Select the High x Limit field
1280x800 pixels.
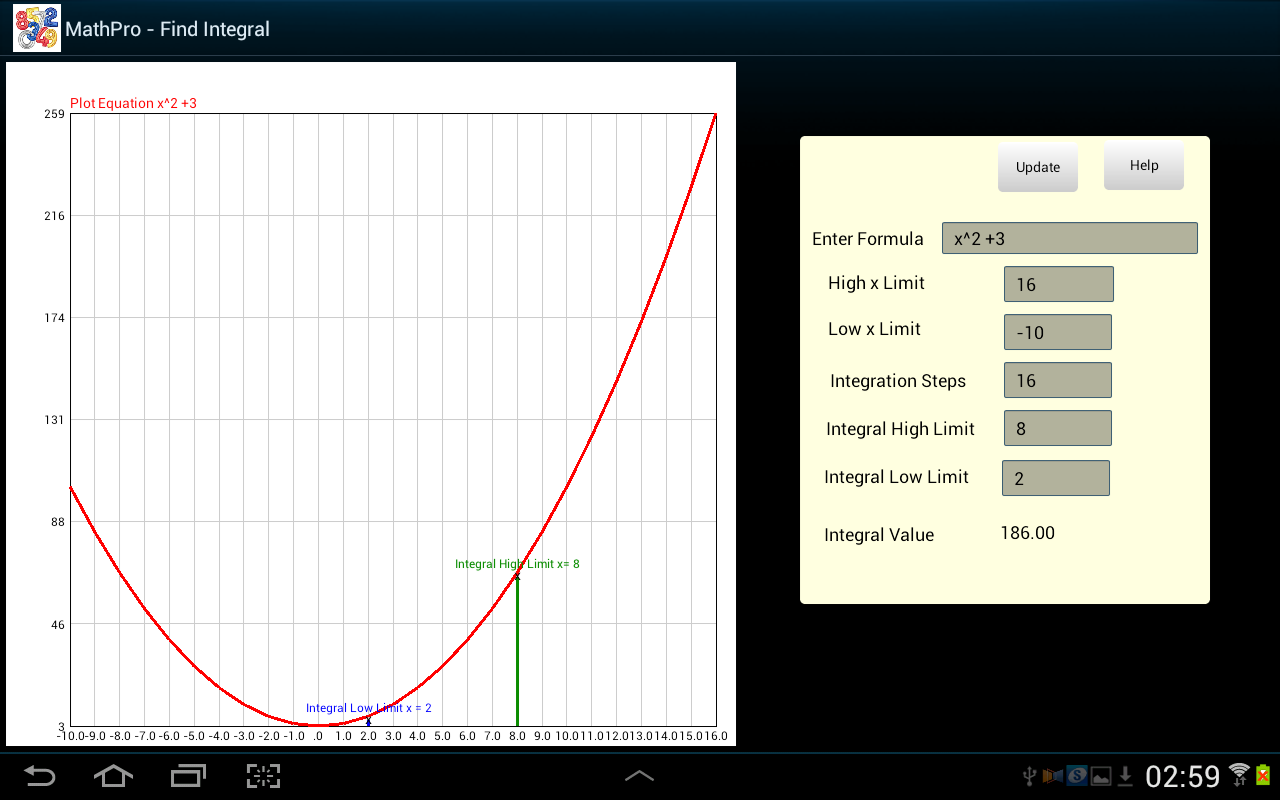(1058, 283)
